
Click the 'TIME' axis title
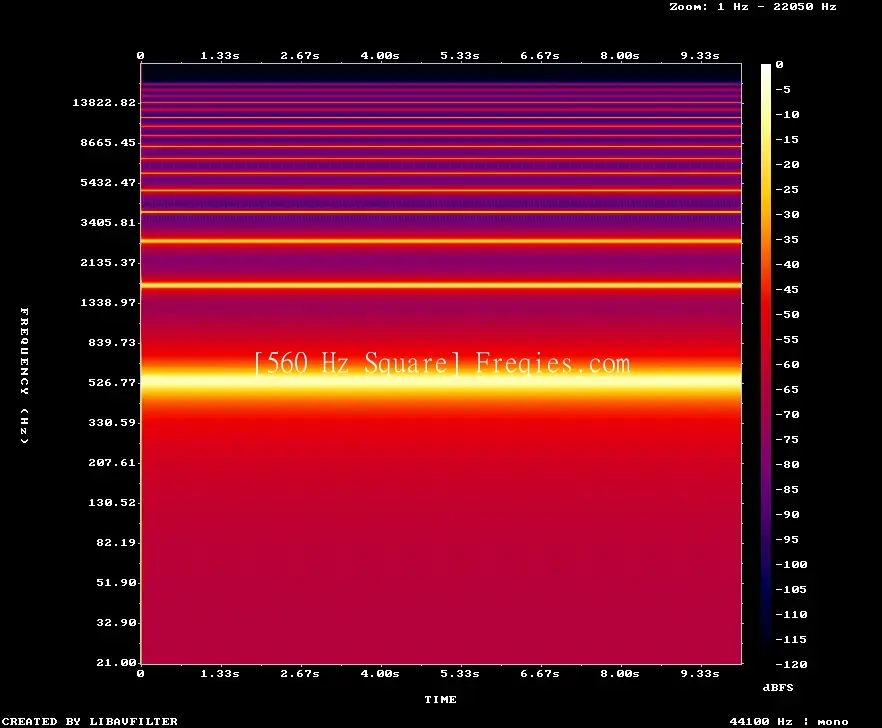(440, 699)
